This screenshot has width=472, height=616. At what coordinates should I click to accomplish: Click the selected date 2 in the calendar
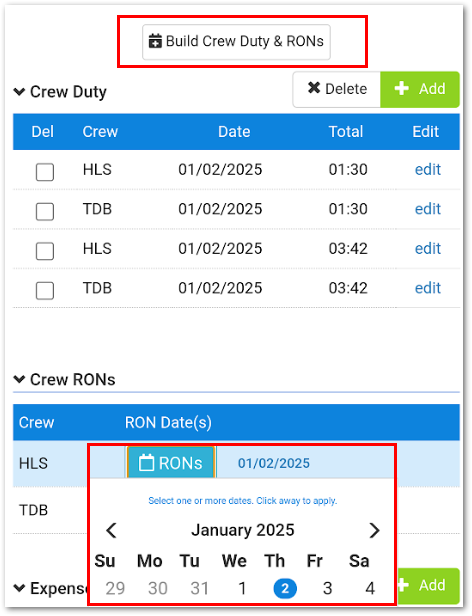click(285, 588)
